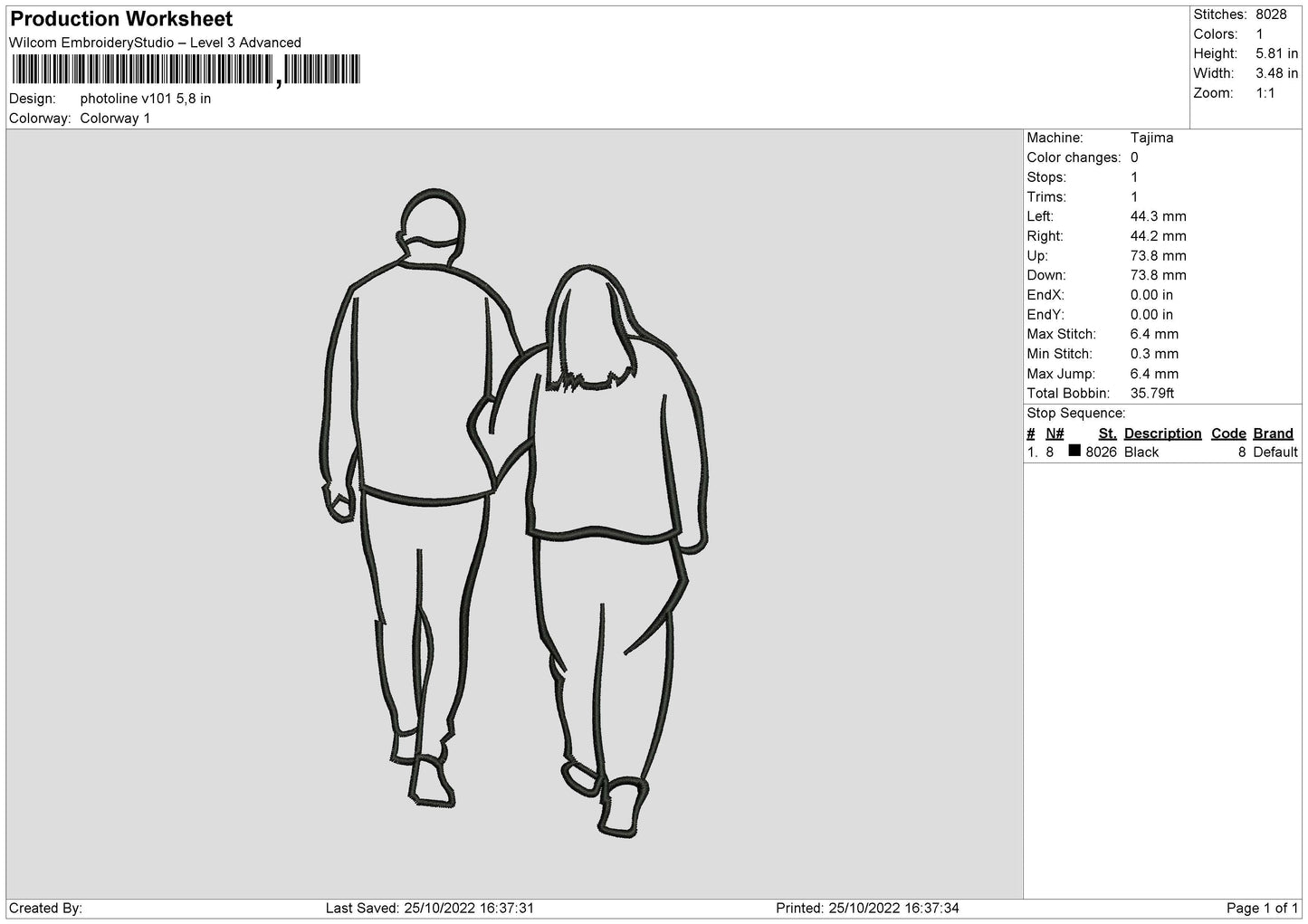Click the Max Stitch label
1308x924 pixels.
tap(1061, 334)
